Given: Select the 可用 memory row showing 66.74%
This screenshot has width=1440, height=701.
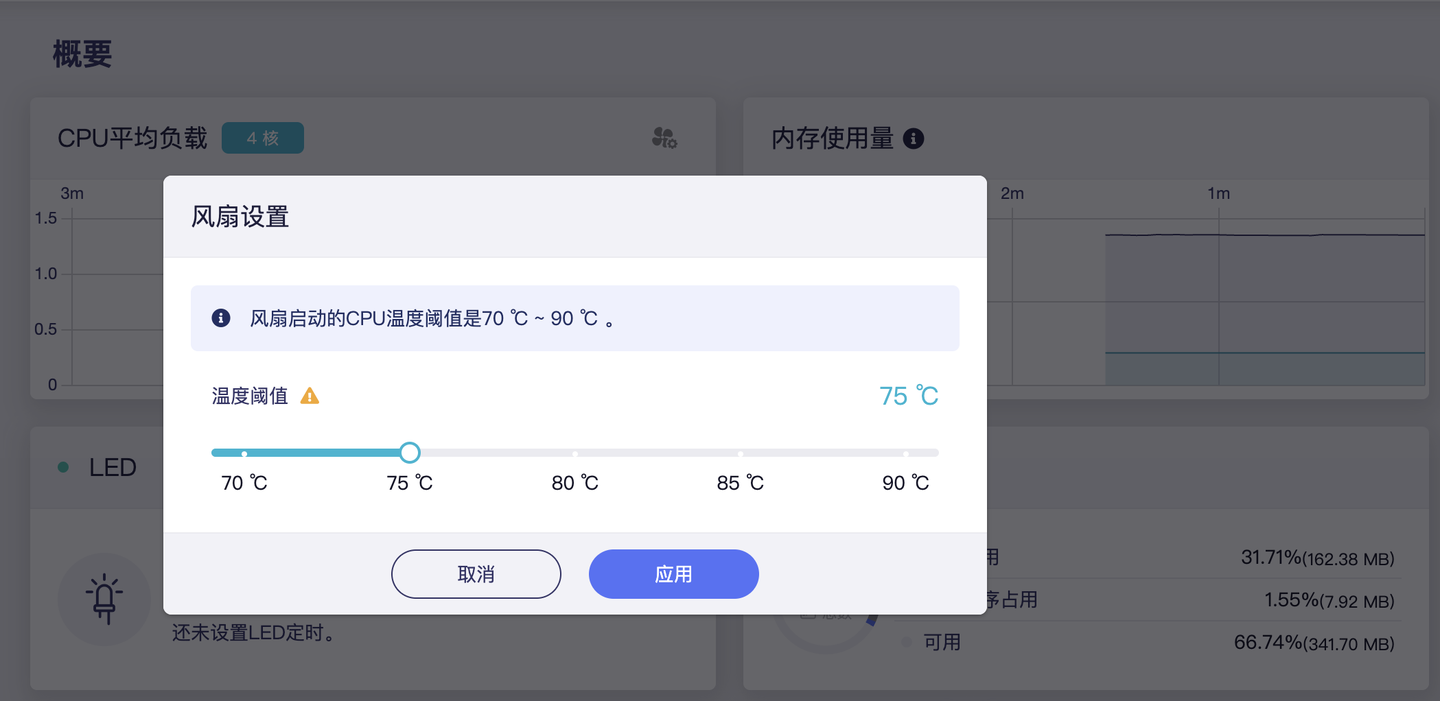Looking at the screenshot, I should 1150,642.
